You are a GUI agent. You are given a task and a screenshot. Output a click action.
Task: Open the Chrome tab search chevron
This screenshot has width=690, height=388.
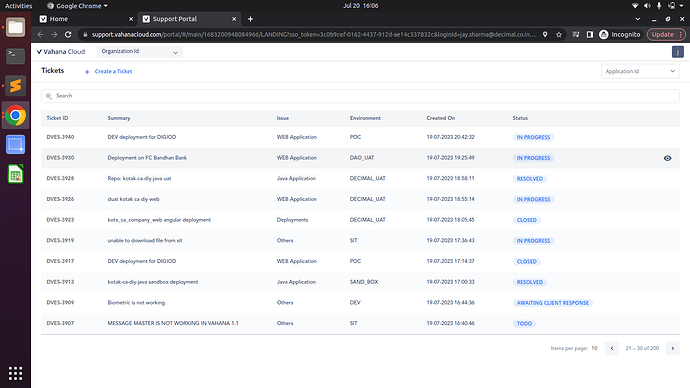(x=638, y=19)
